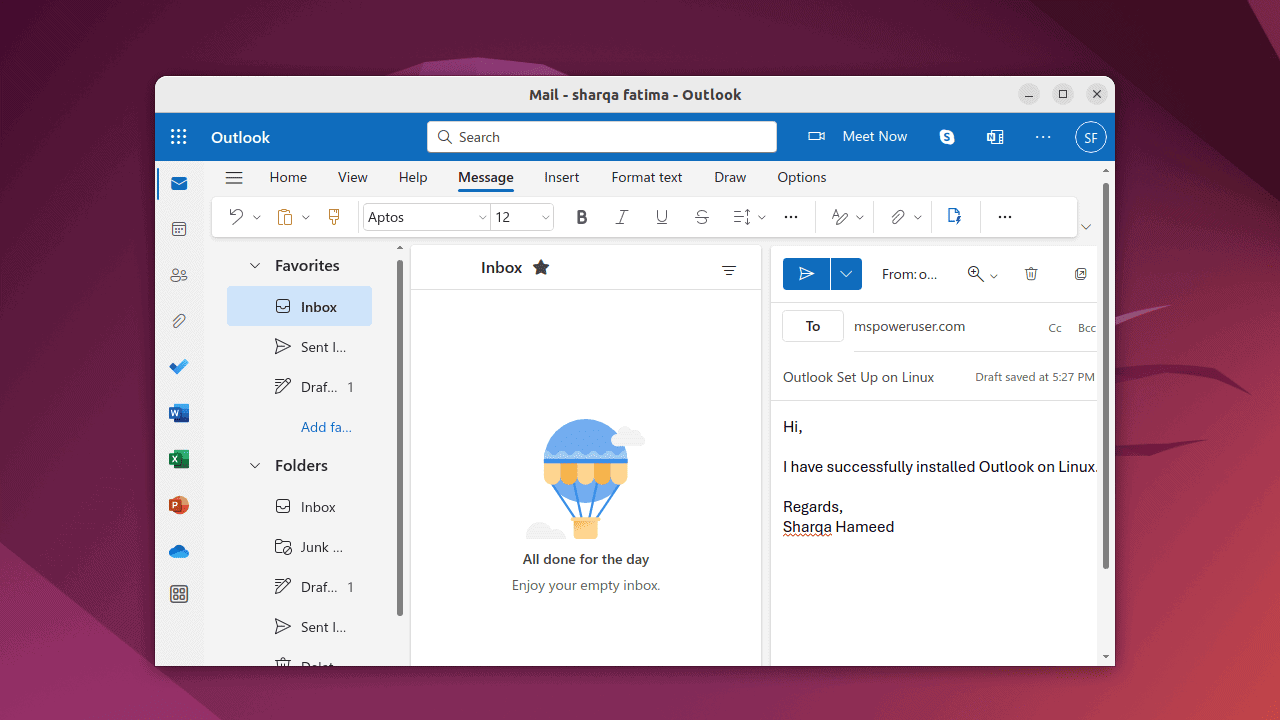Click the From address field
This screenshot has width=1280, height=720.
[910, 274]
